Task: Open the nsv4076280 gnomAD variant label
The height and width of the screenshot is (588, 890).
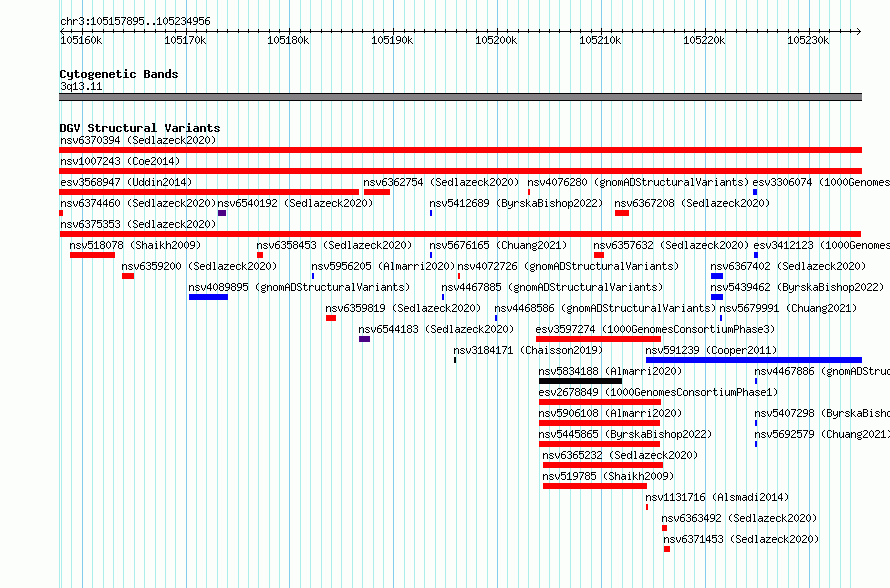Action: pyautogui.click(x=638, y=182)
